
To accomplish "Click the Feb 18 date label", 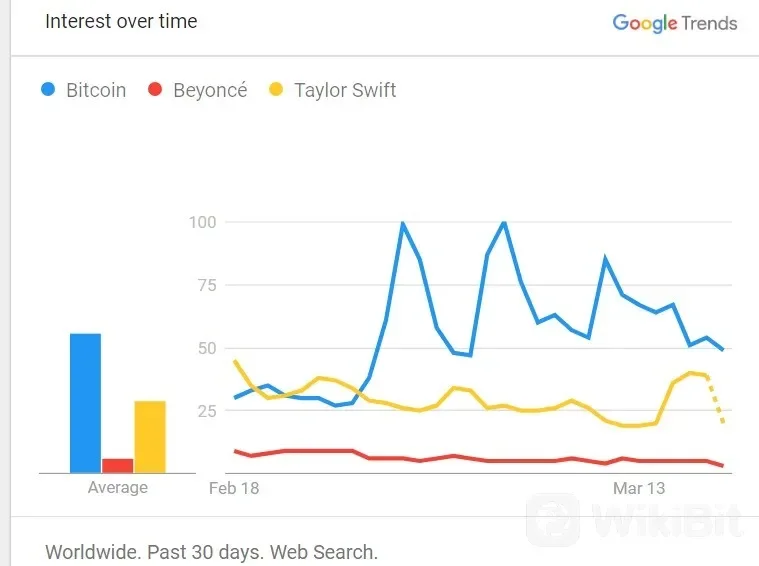I will tap(232, 488).
